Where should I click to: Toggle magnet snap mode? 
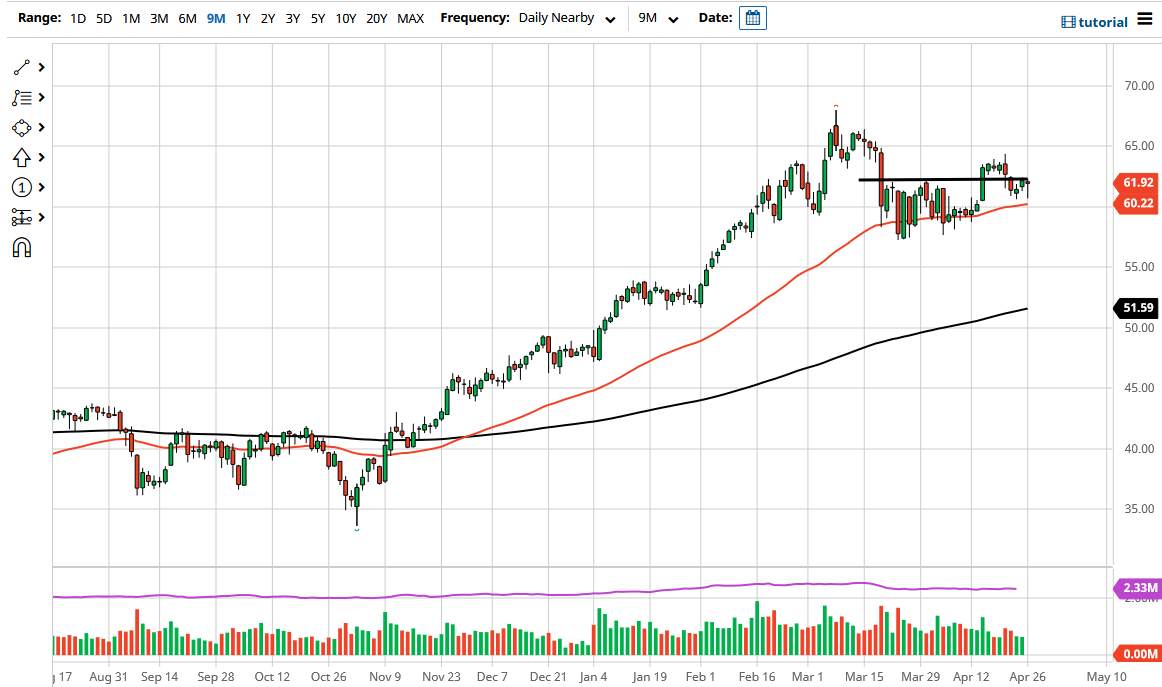(20, 247)
